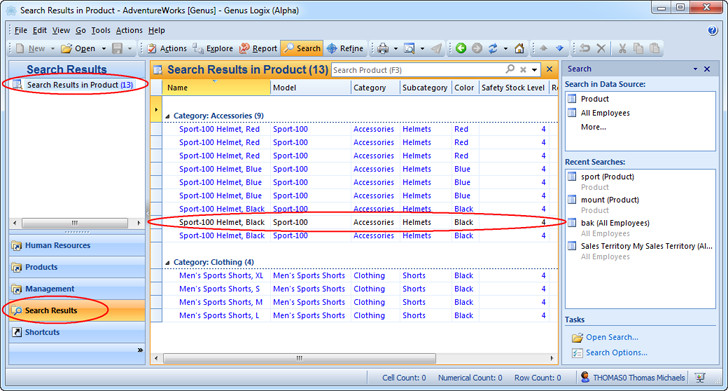Click the gray Forward arrow icon

click(477, 48)
